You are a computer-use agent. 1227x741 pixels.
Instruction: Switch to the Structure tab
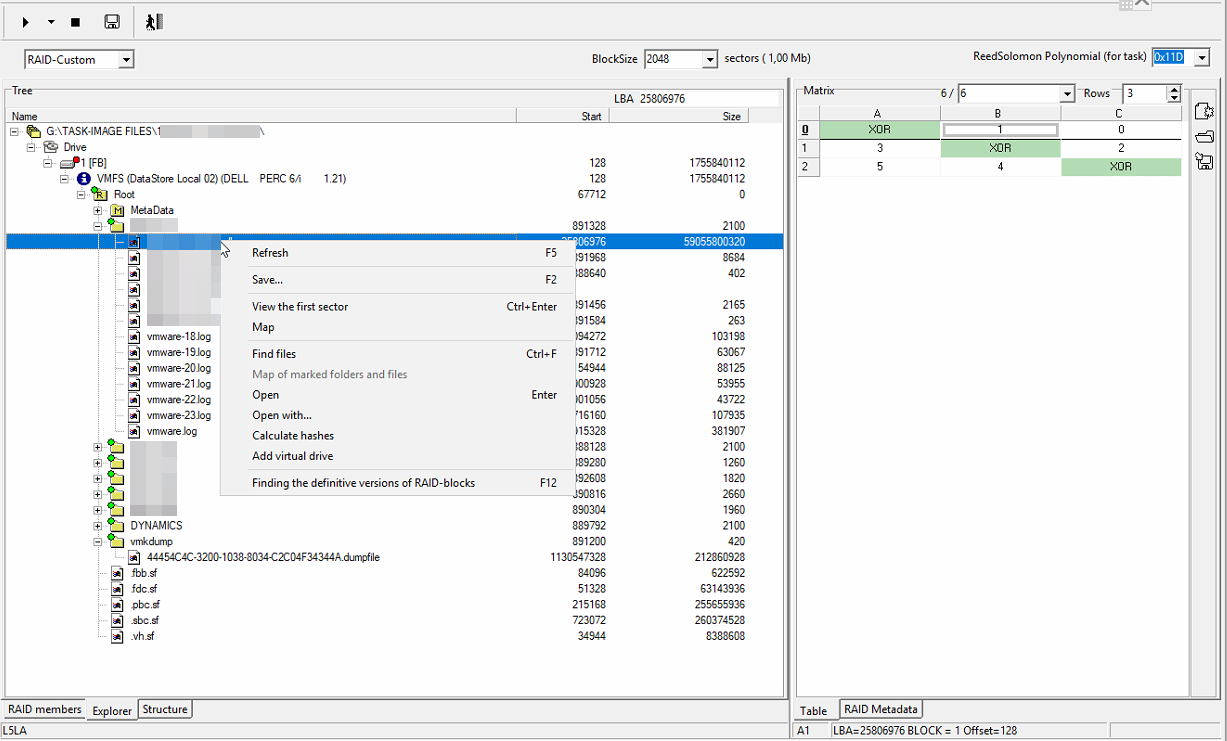[165, 709]
